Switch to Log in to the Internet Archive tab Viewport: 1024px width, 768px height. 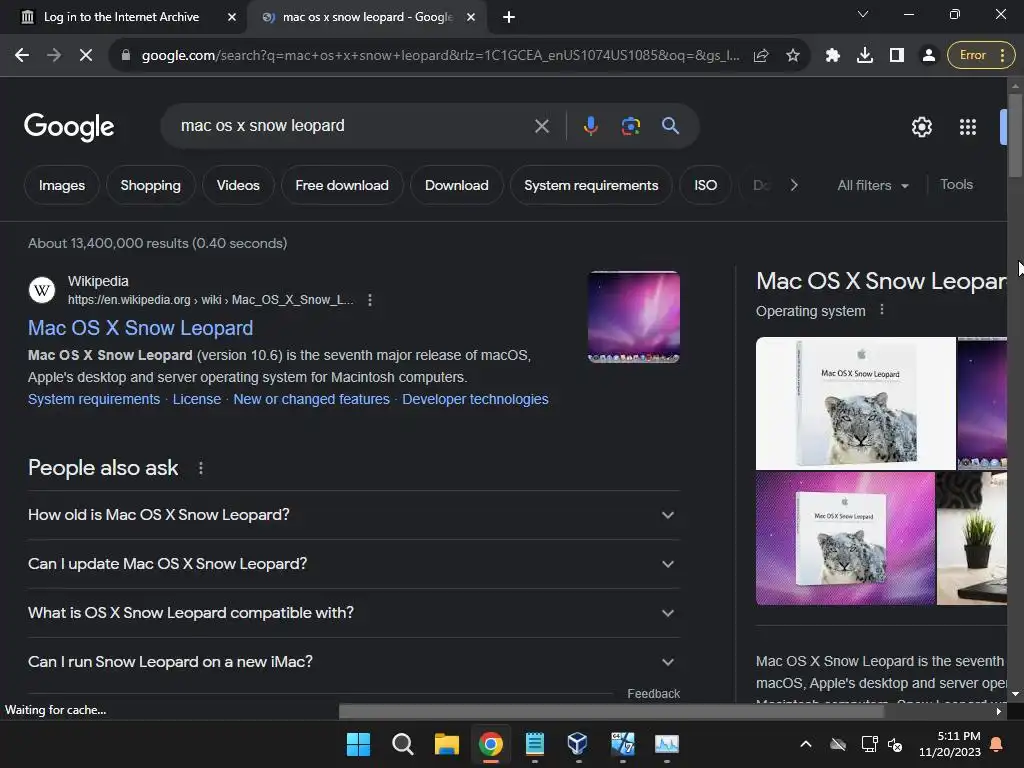point(121,17)
